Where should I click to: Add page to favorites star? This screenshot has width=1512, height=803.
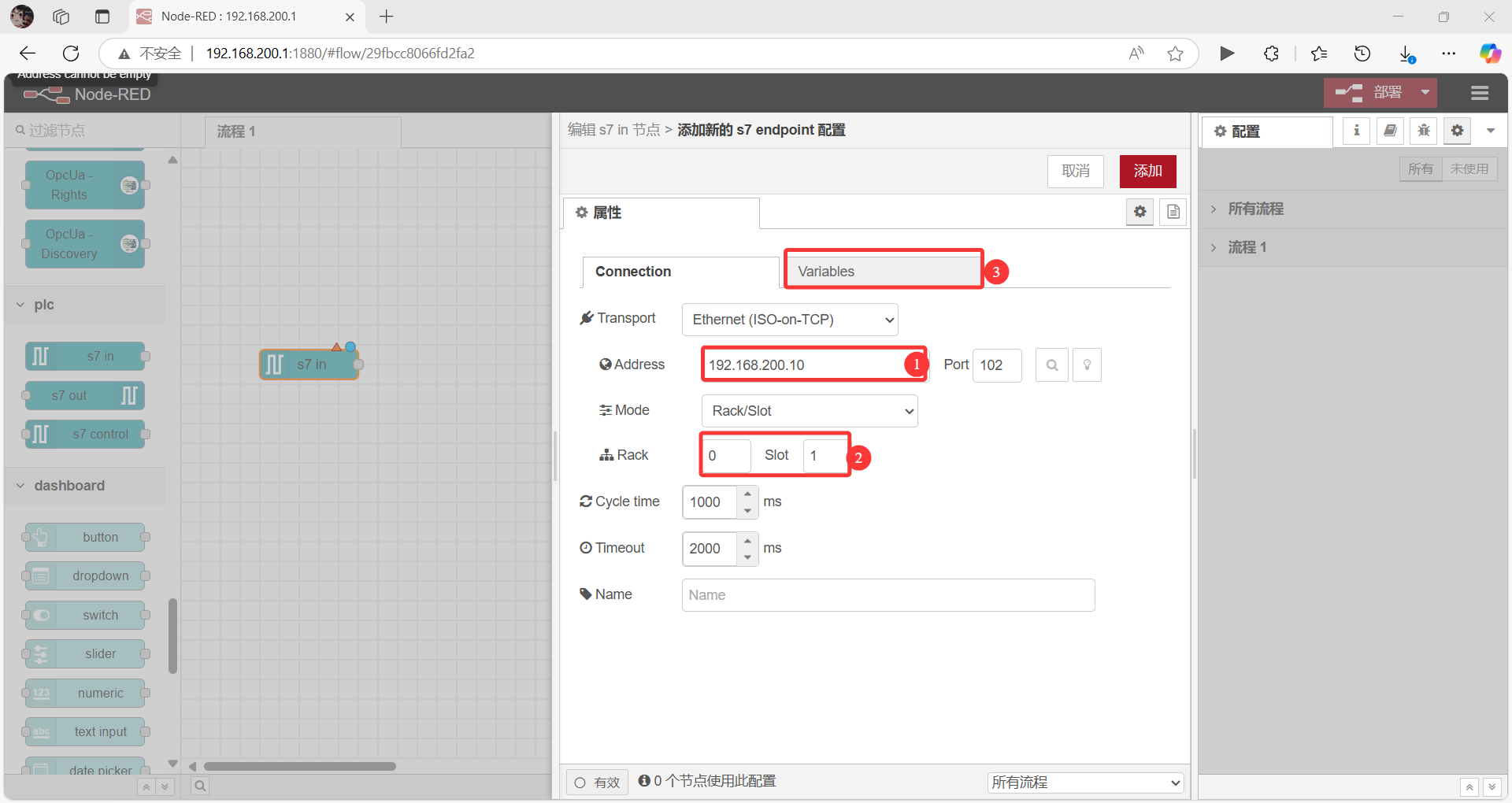tap(1175, 54)
